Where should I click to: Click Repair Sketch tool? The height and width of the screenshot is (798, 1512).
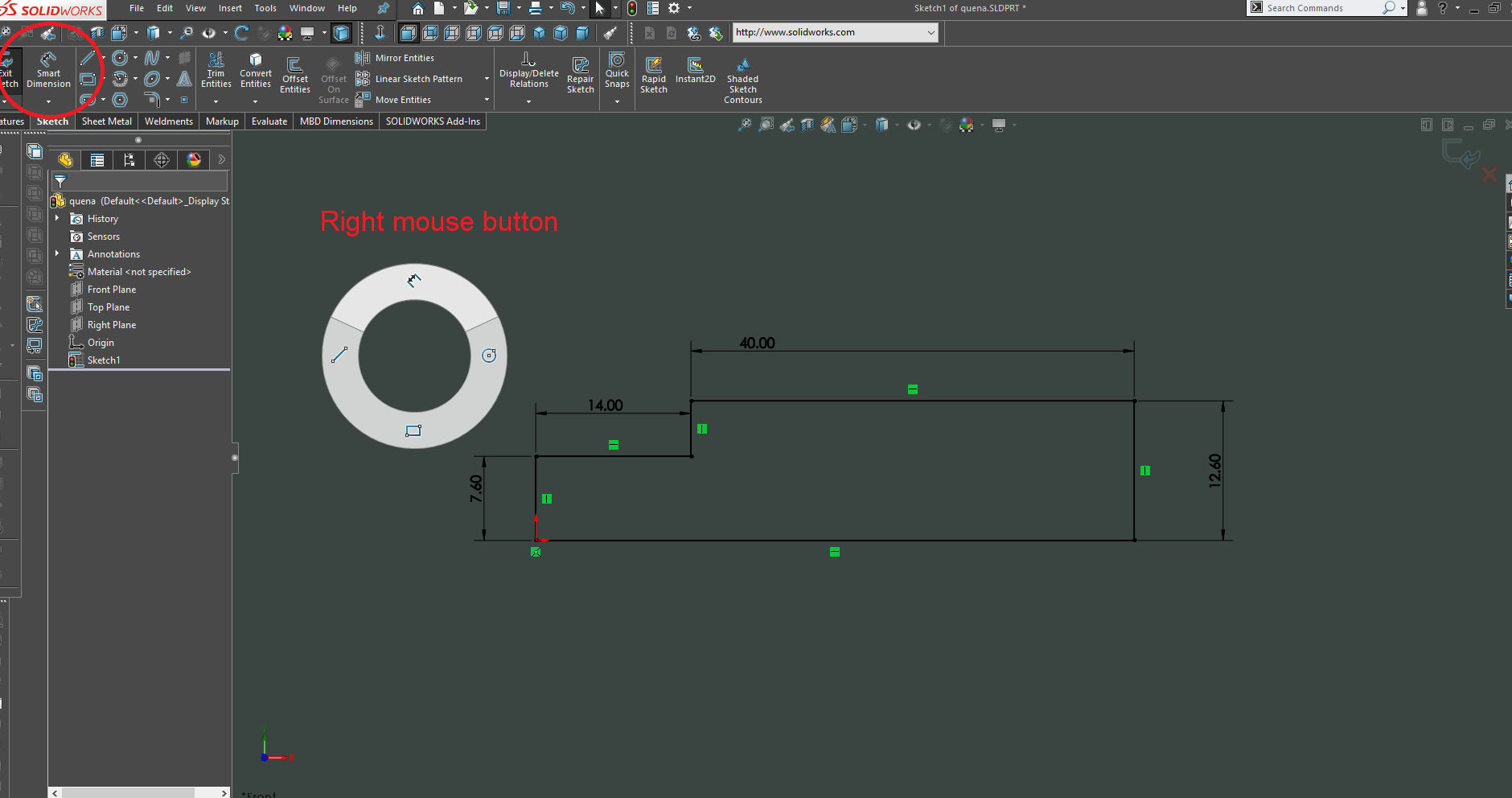click(580, 75)
